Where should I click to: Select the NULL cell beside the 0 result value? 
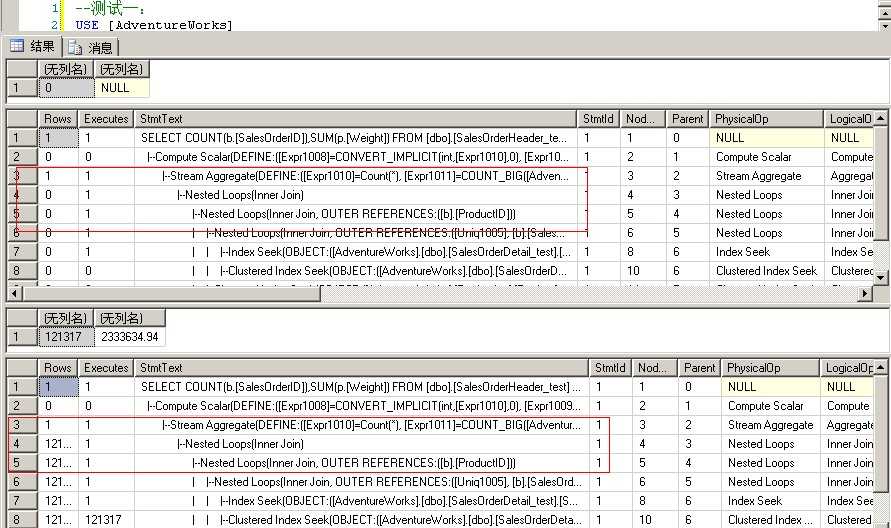click(122, 88)
